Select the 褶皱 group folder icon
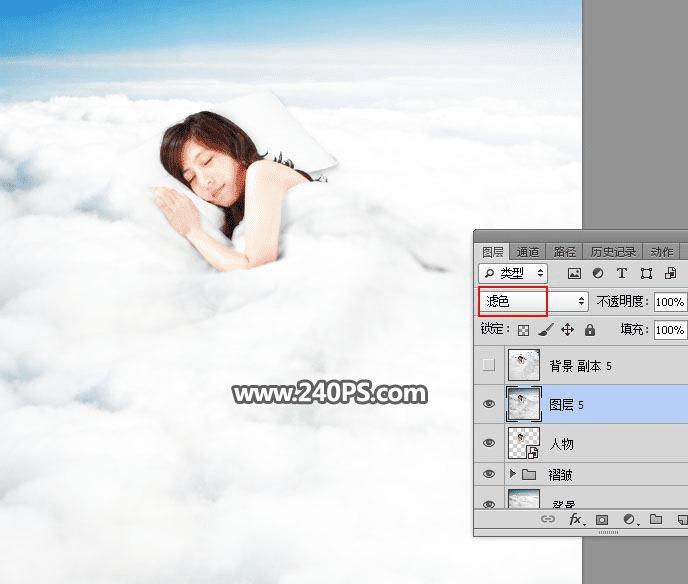This screenshot has width=688, height=584. pos(529,474)
